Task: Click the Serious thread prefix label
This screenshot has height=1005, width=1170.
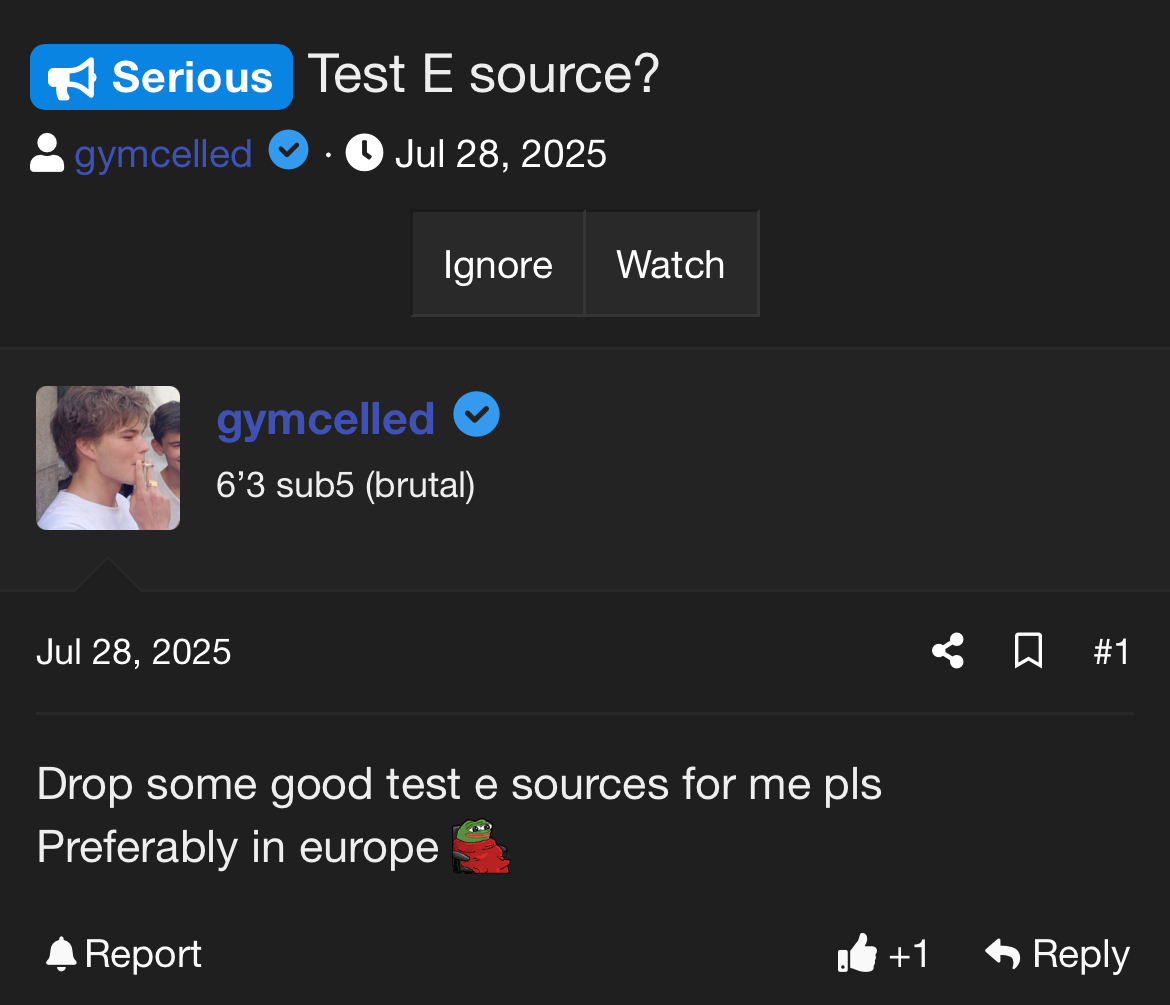Action: pyautogui.click(x=162, y=77)
